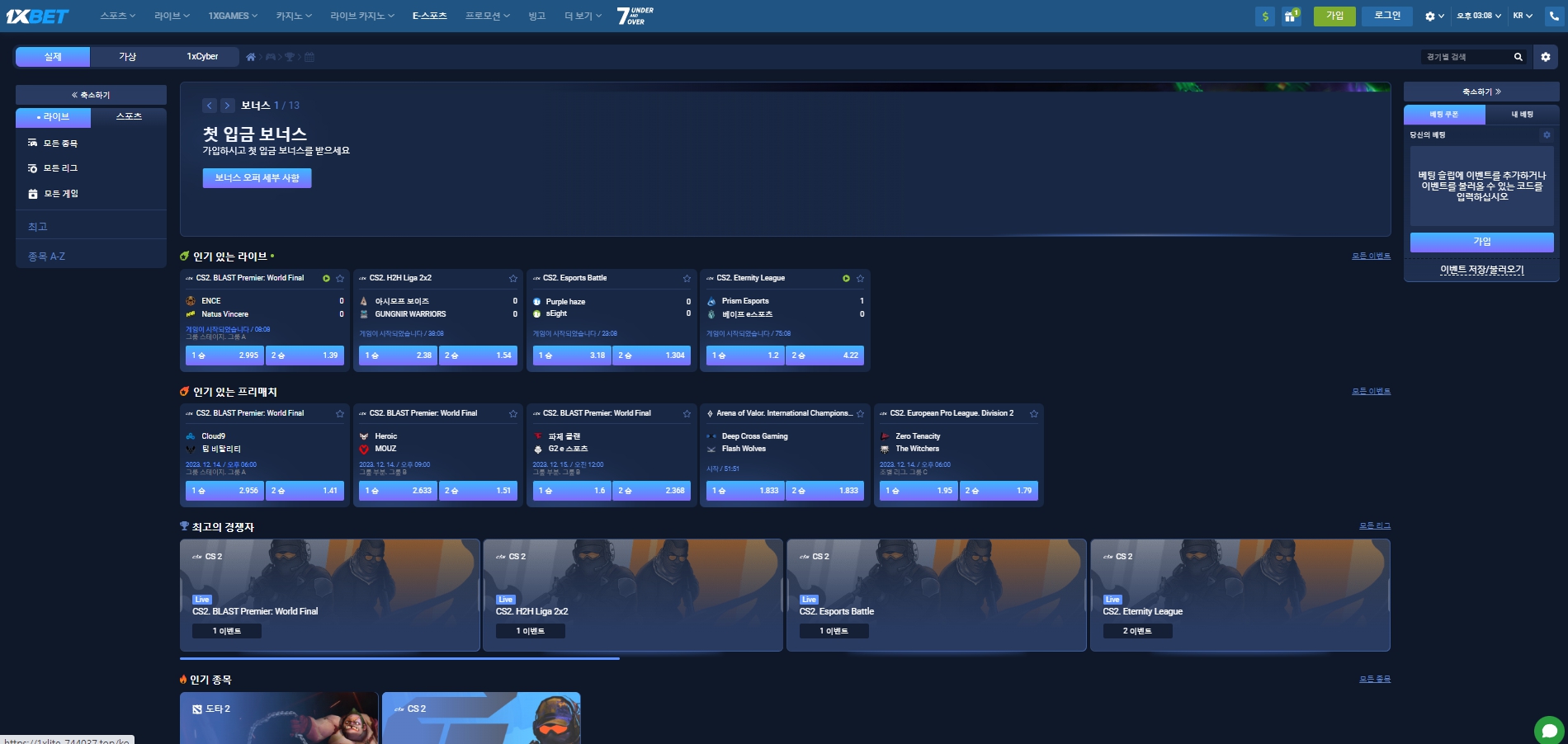Viewport: 1568px width, 744px height.
Task: Favorite the CS2 H2H Liga 2x2 match
Action: point(513,278)
